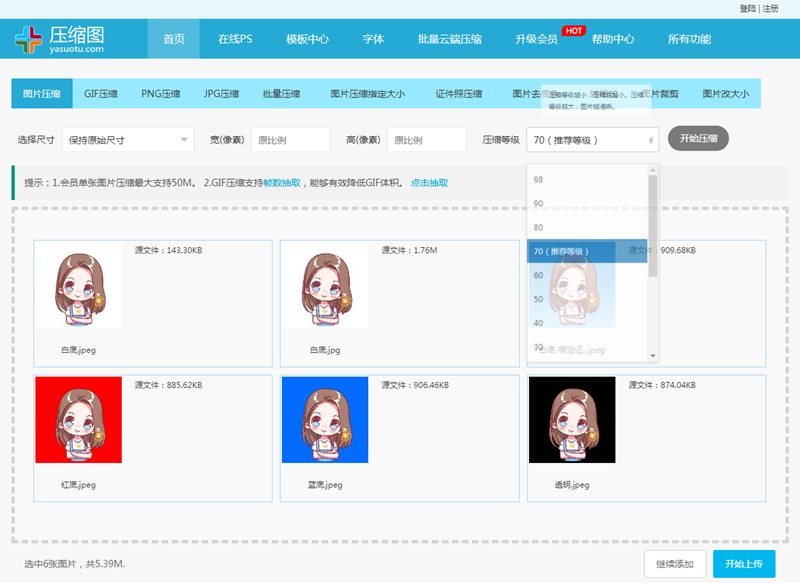
Task: Click dropdown list scrollbar up arrow
Action: click(x=653, y=170)
